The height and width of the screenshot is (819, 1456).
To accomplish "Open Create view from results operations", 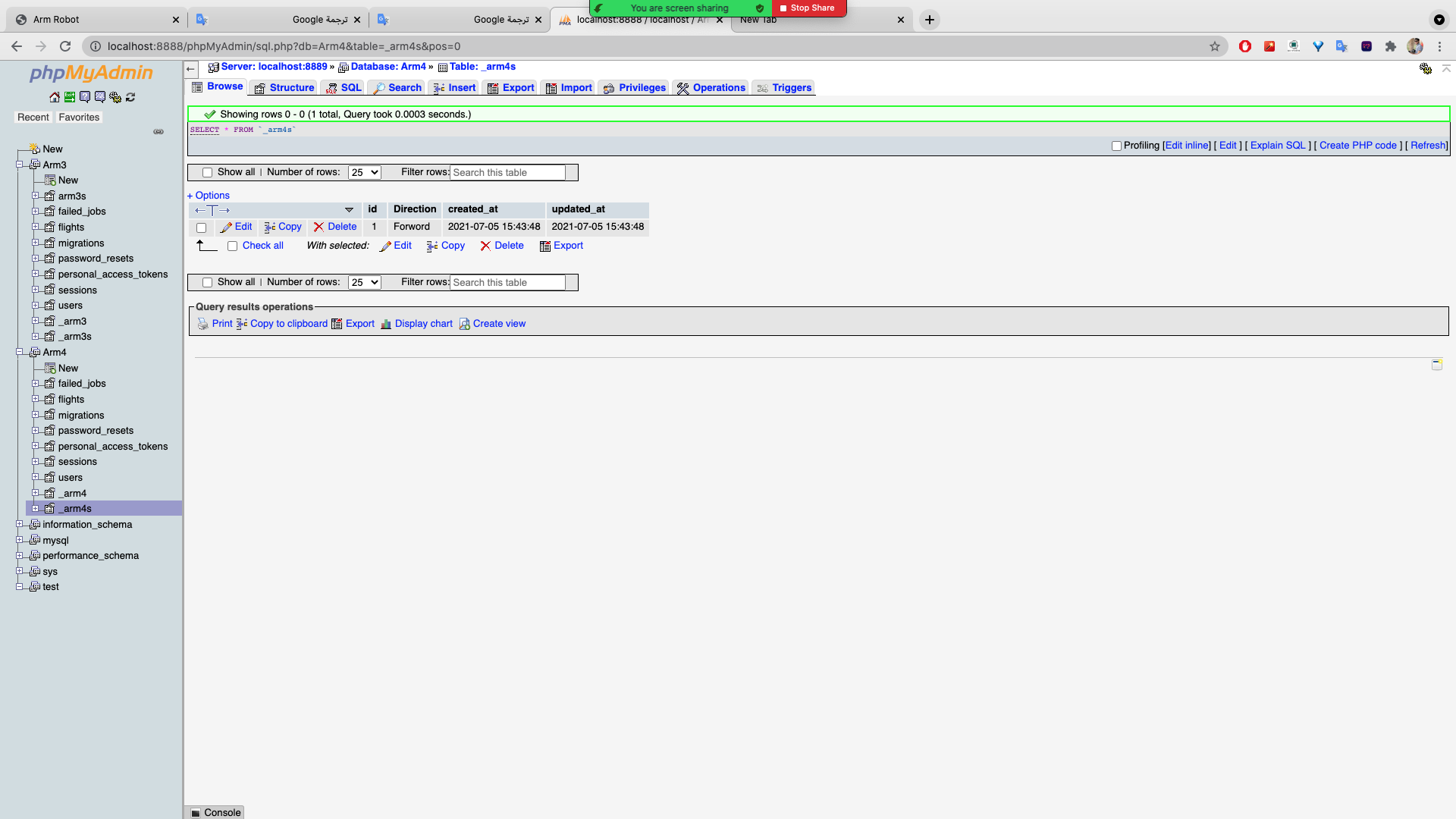I will 498,324.
